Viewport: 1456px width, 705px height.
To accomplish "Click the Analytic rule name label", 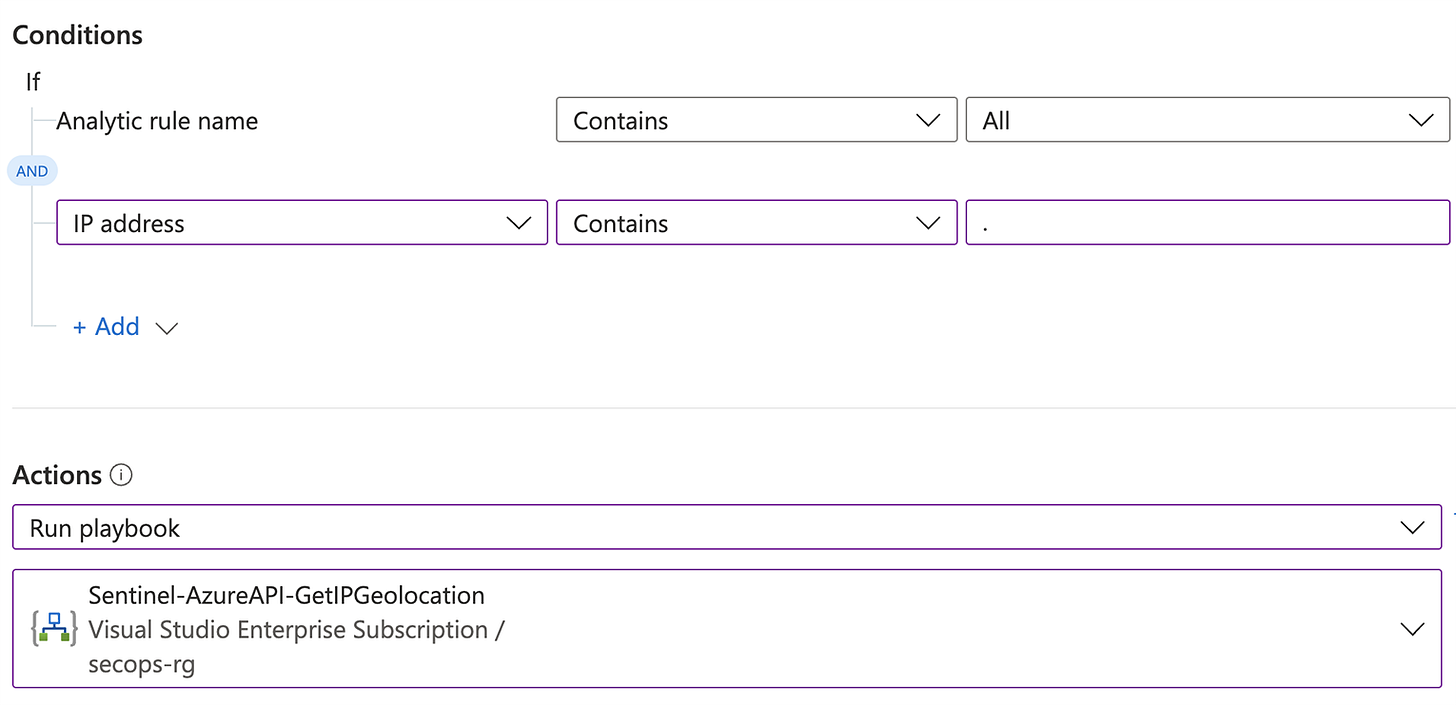I will pos(157,121).
